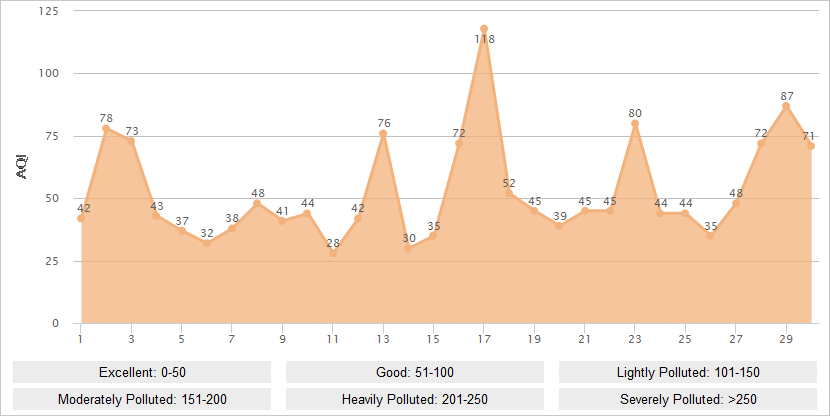Click the x-axis label 3
This screenshot has width=830, height=416.
131,339
